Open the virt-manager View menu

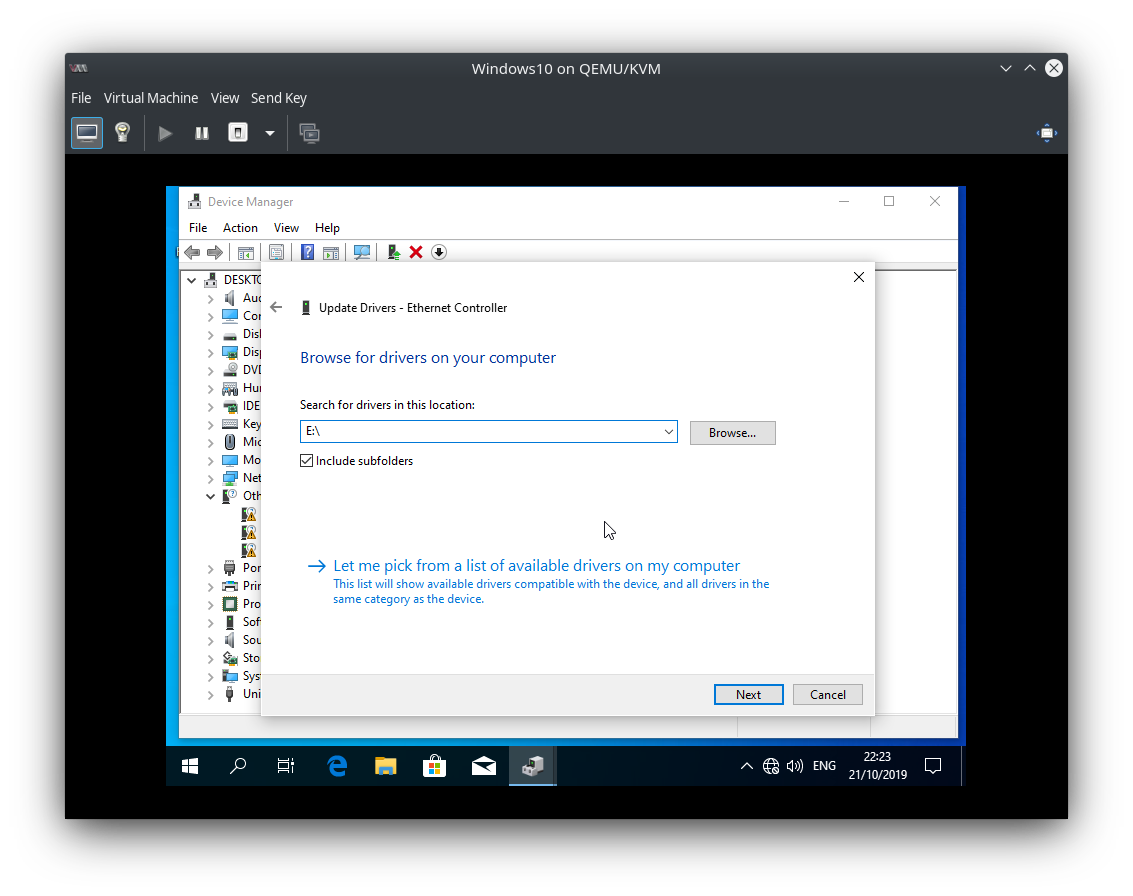225,98
